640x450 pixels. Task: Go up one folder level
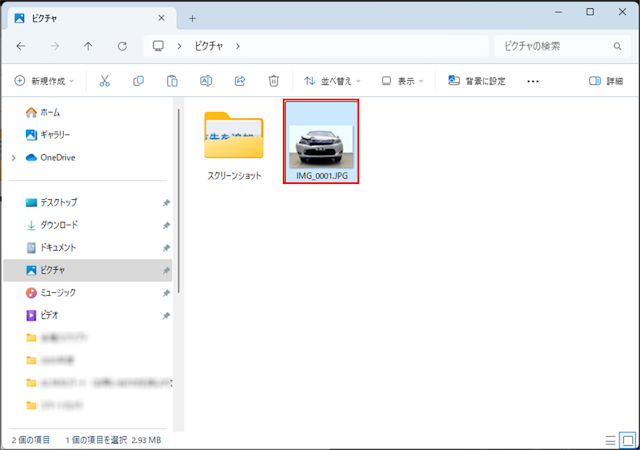(88, 46)
